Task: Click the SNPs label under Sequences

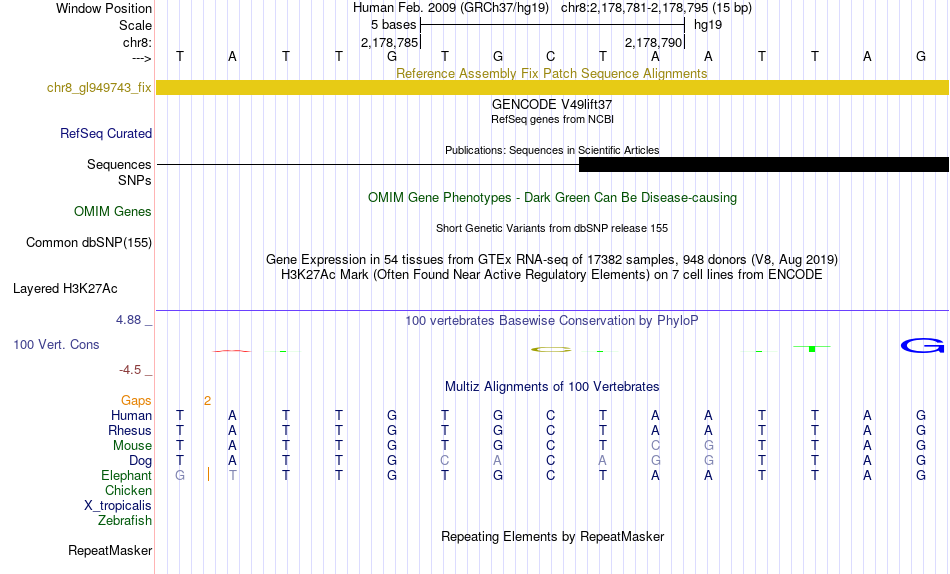Action: pyautogui.click(x=135, y=180)
